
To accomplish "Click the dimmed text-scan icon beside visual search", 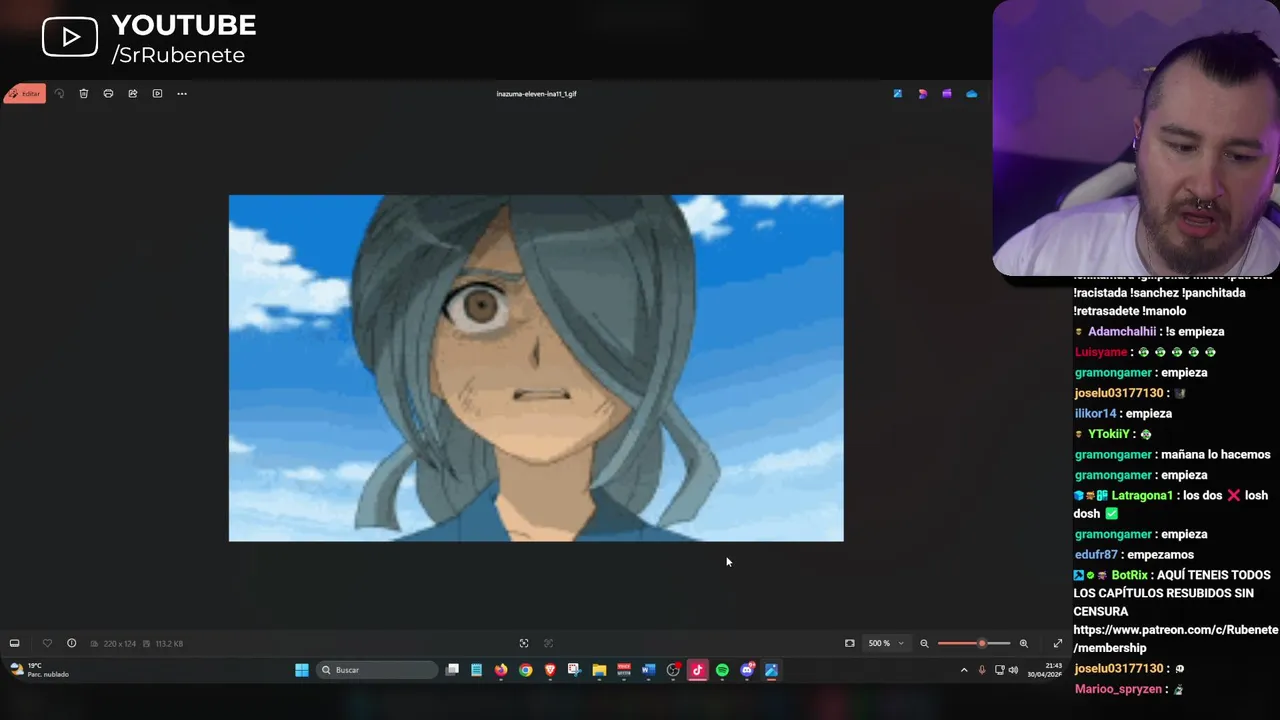I will [548, 643].
